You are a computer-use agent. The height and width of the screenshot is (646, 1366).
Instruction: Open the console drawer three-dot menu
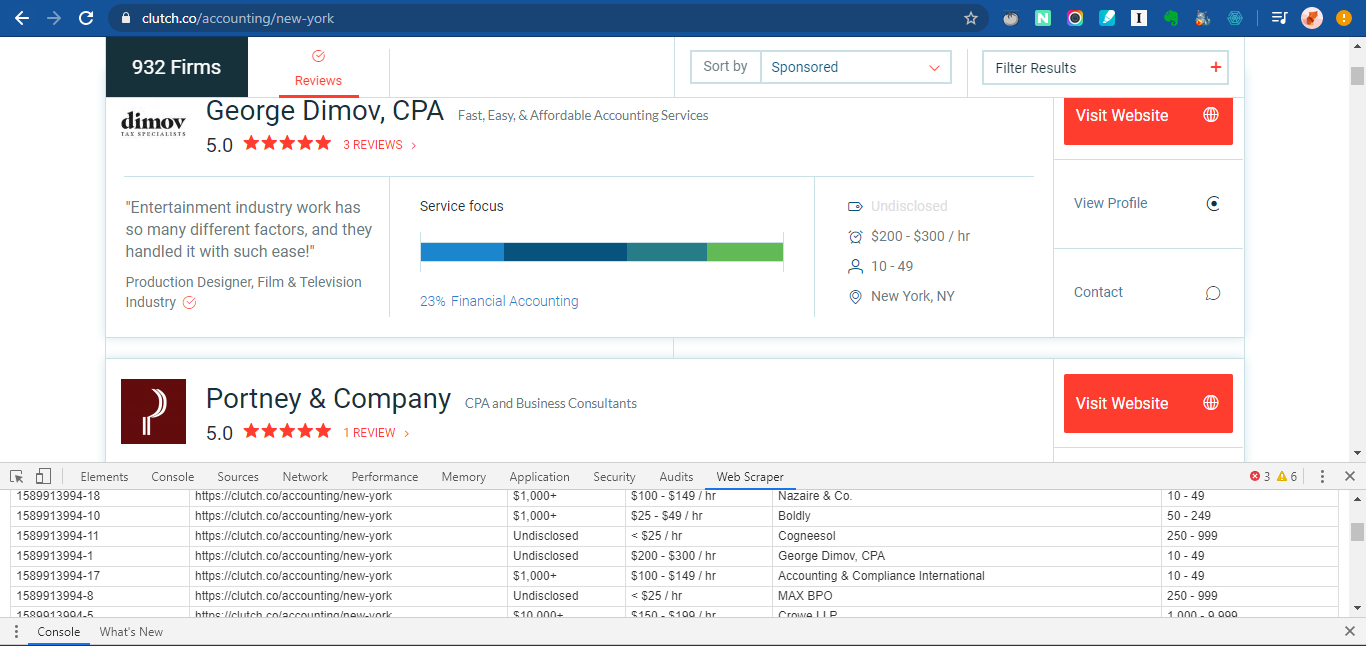16,632
